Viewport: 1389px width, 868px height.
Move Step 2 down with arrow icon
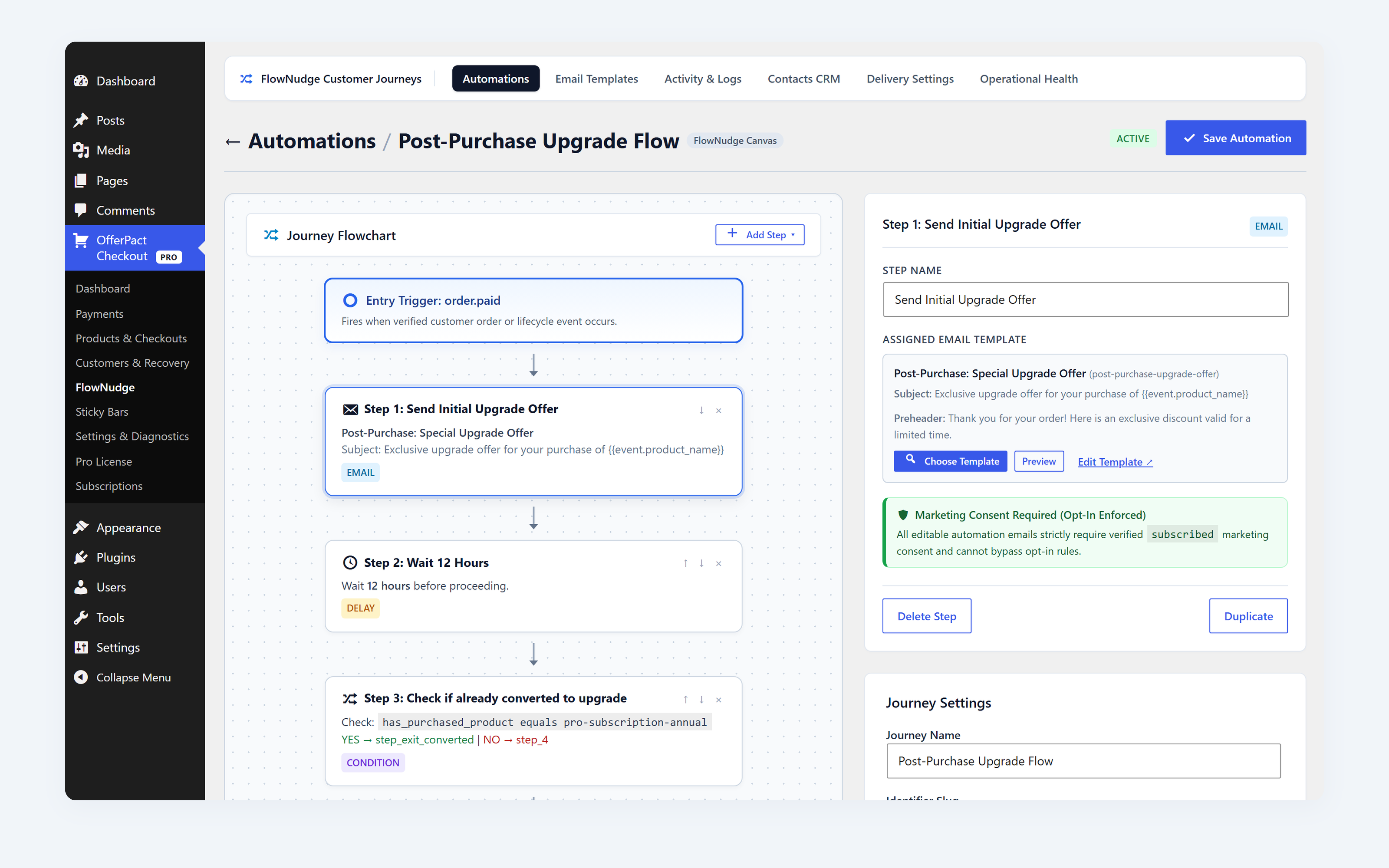pyautogui.click(x=701, y=564)
